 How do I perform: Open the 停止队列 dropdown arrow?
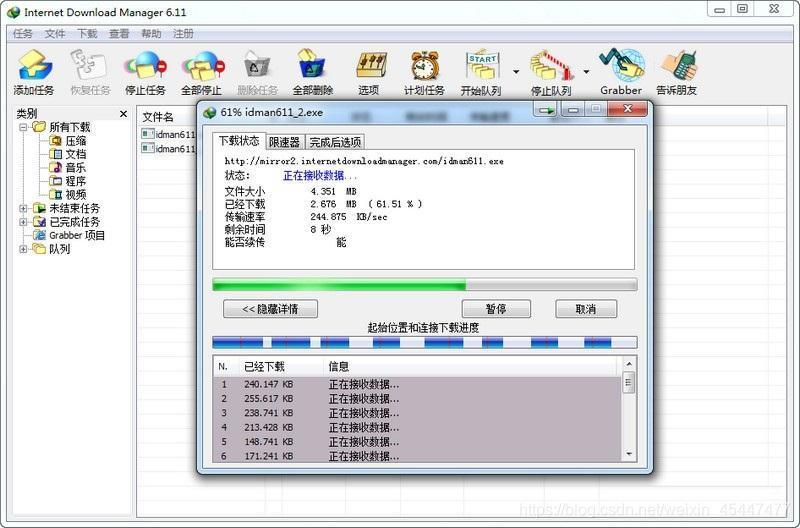pos(586,71)
